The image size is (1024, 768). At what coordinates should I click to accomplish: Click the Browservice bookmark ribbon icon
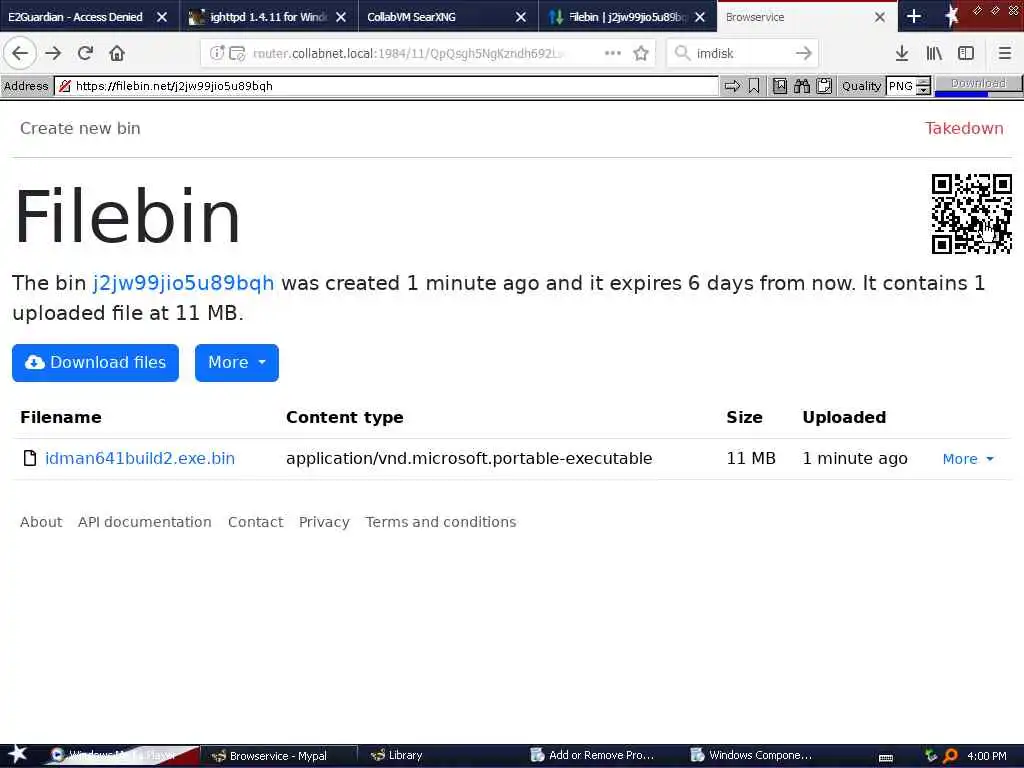[754, 86]
